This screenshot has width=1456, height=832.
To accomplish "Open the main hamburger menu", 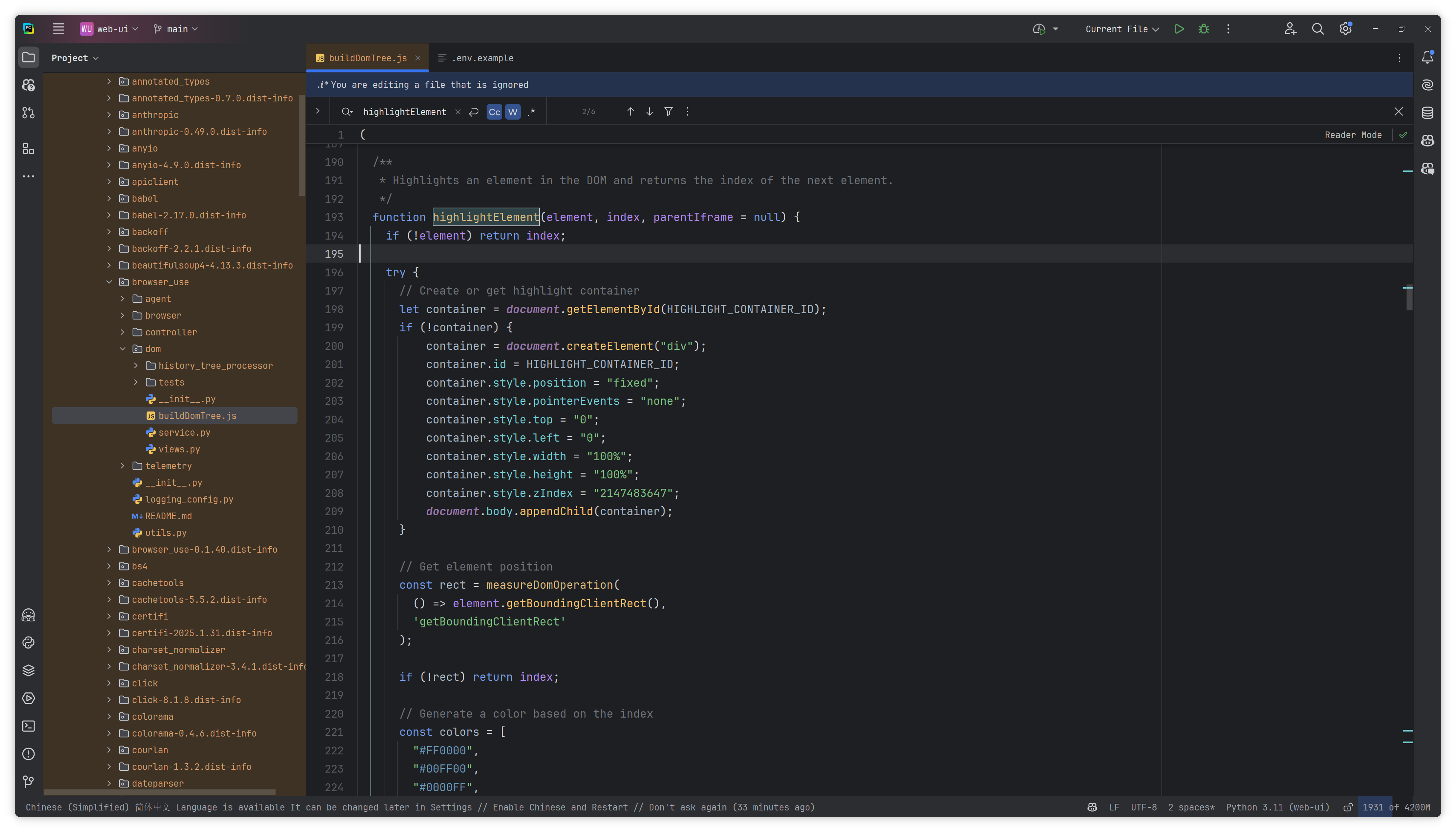I will click(58, 29).
